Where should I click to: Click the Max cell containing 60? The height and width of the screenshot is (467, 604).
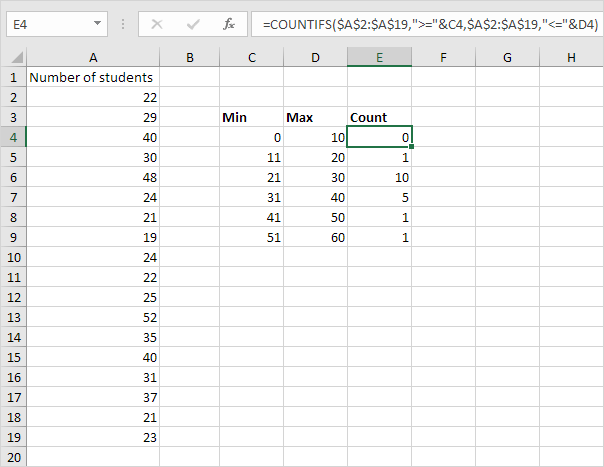pyautogui.click(x=315, y=237)
